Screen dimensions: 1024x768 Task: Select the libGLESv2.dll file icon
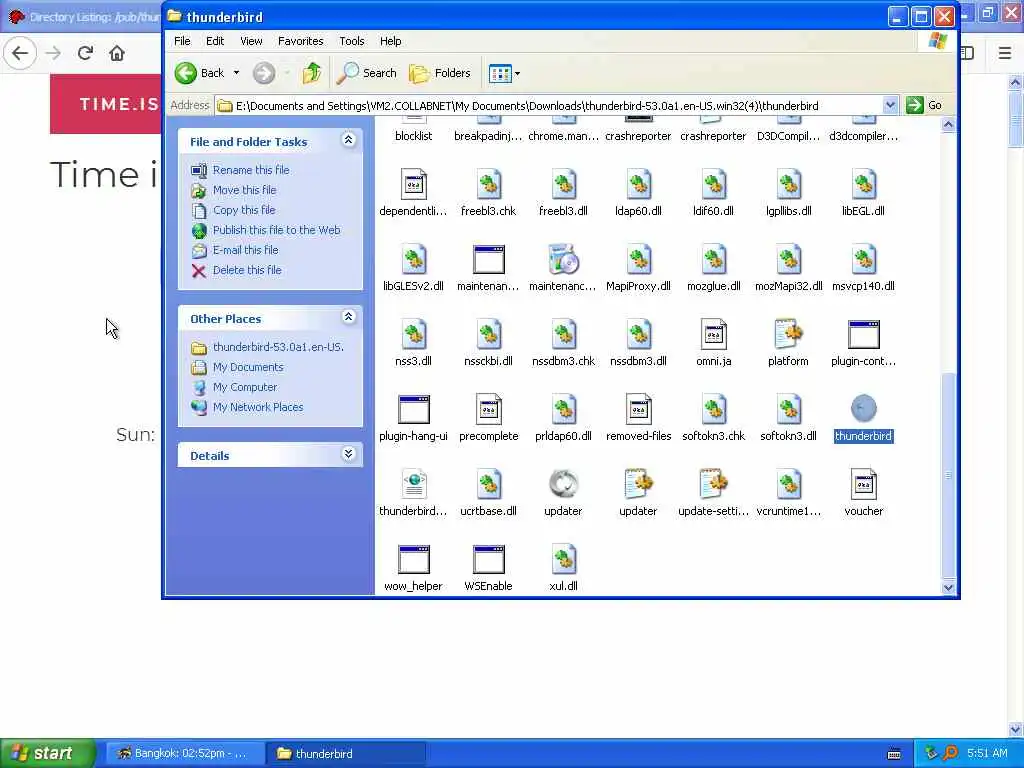413,260
